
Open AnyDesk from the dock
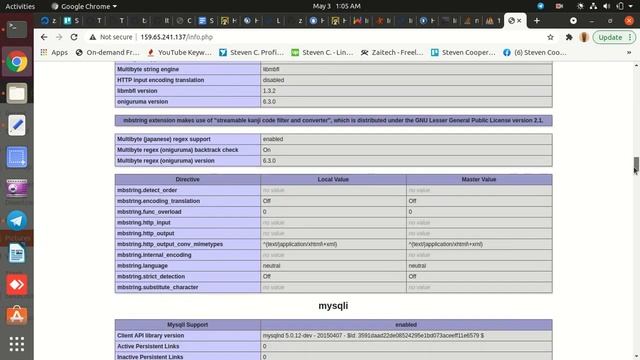click(17, 285)
